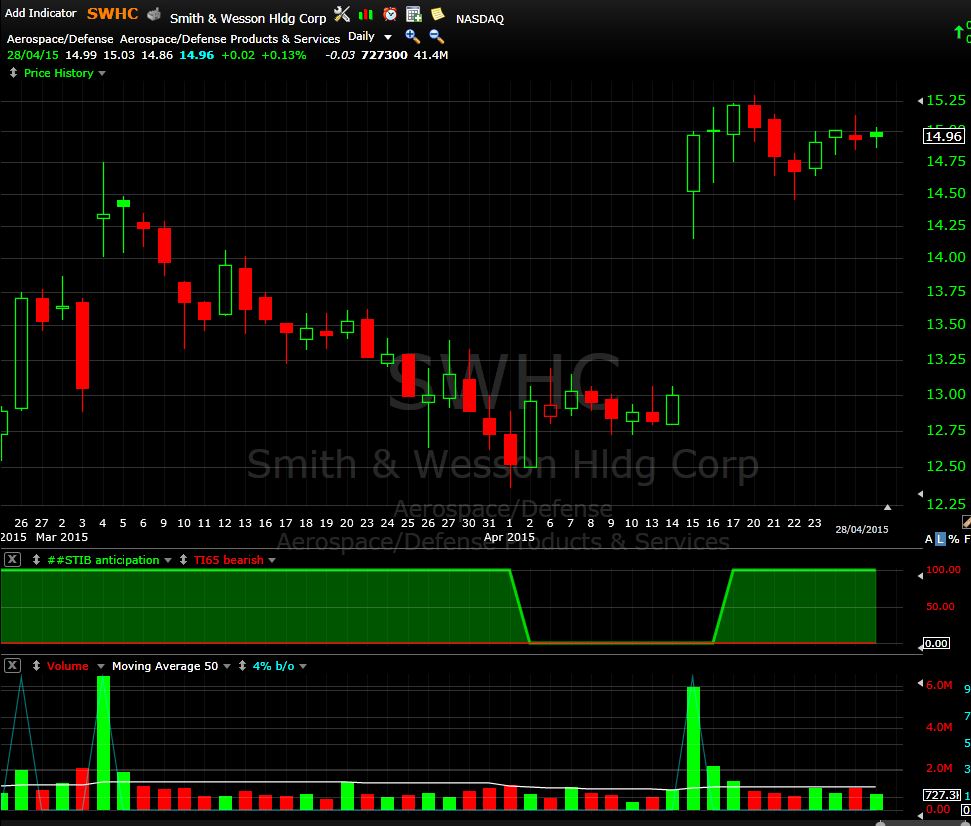The width and height of the screenshot is (971, 826).
Task: Close the STIB anticipation indicator pane
Action: (12, 560)
